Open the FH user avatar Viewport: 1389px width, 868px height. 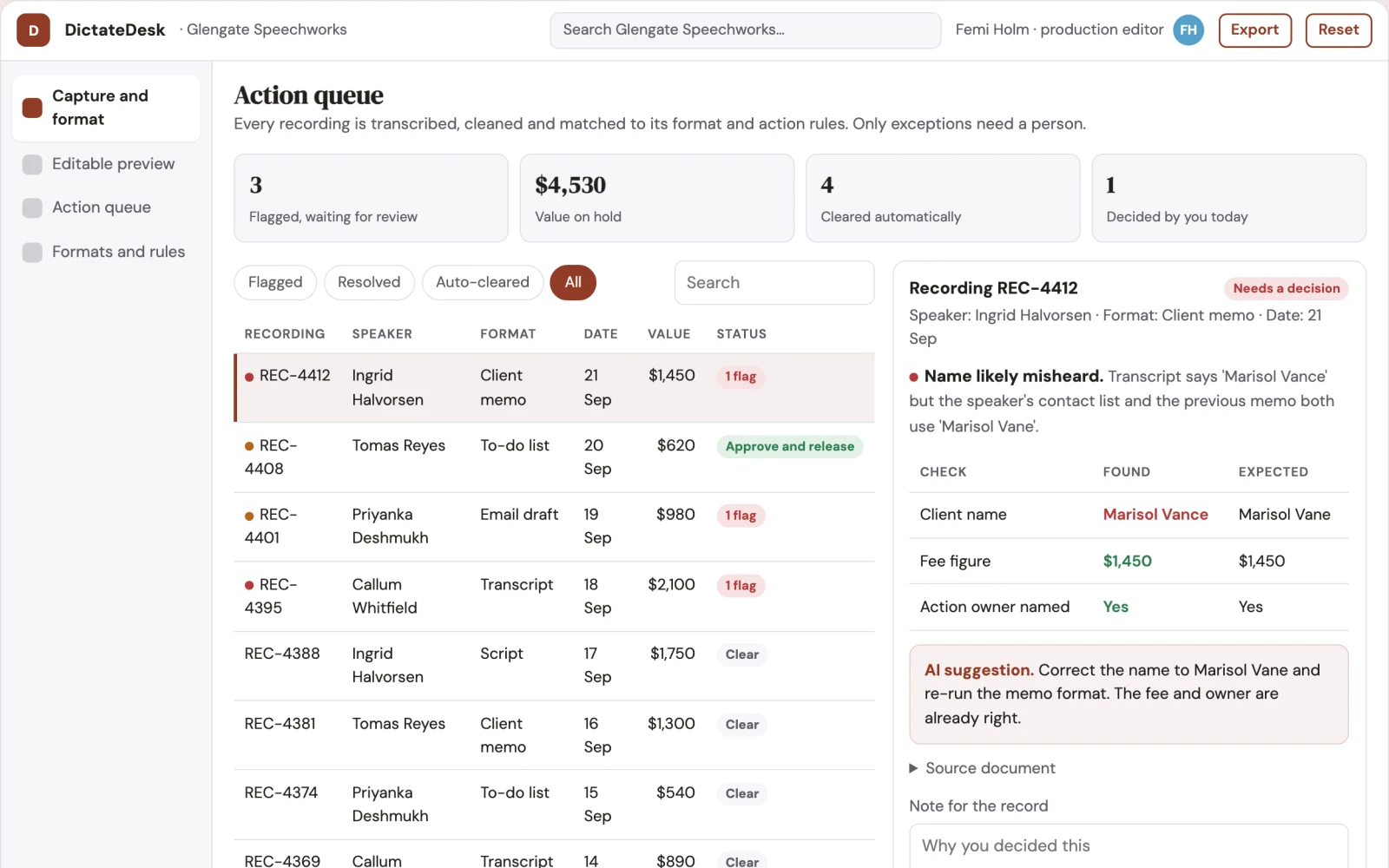pos(1188,30)
